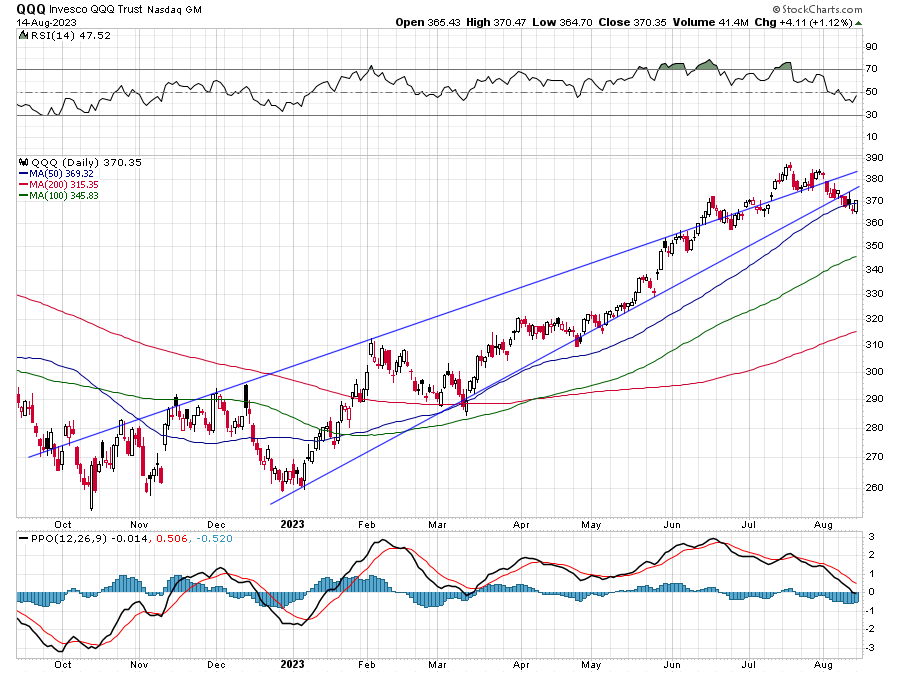Click the 350 price axis label
900x673 pixels.
(874, 246)
